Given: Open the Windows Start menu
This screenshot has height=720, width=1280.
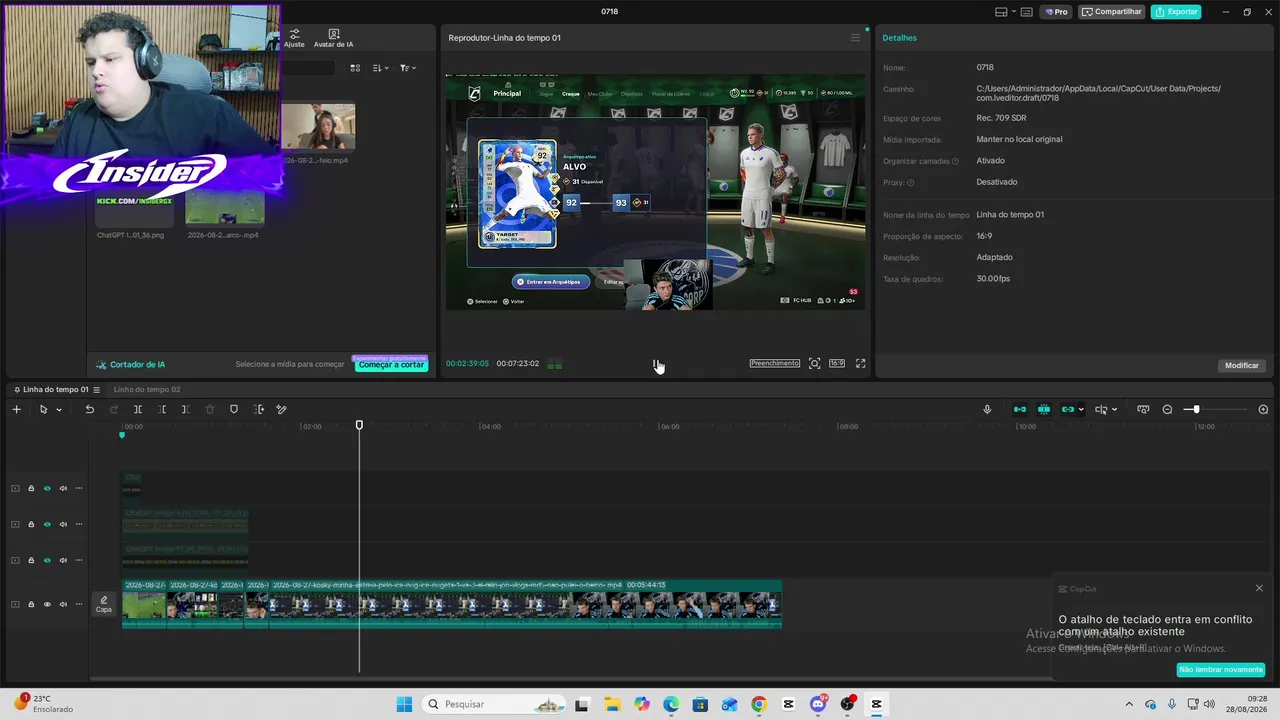Looking at the screenshot, I should [404, 704].
